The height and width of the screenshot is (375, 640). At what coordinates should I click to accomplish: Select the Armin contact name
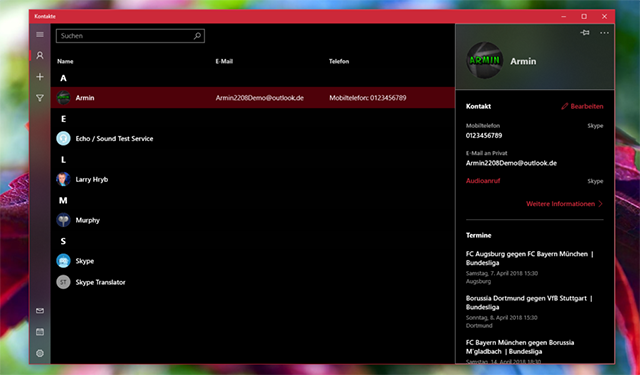pyautogui.click(x=85, y=98)
